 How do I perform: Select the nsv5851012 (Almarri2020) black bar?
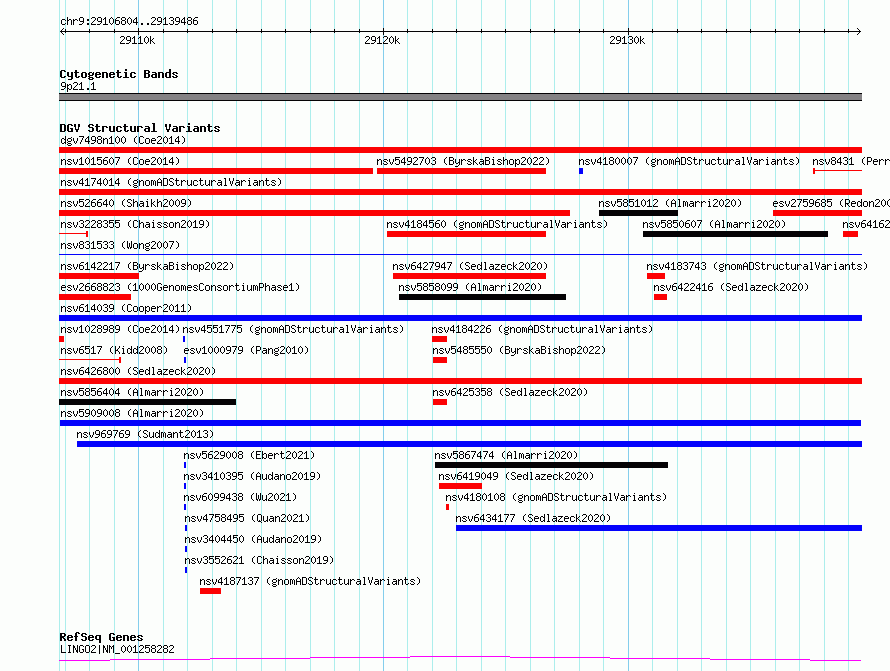pyautogui.click(x=638, y=213)
